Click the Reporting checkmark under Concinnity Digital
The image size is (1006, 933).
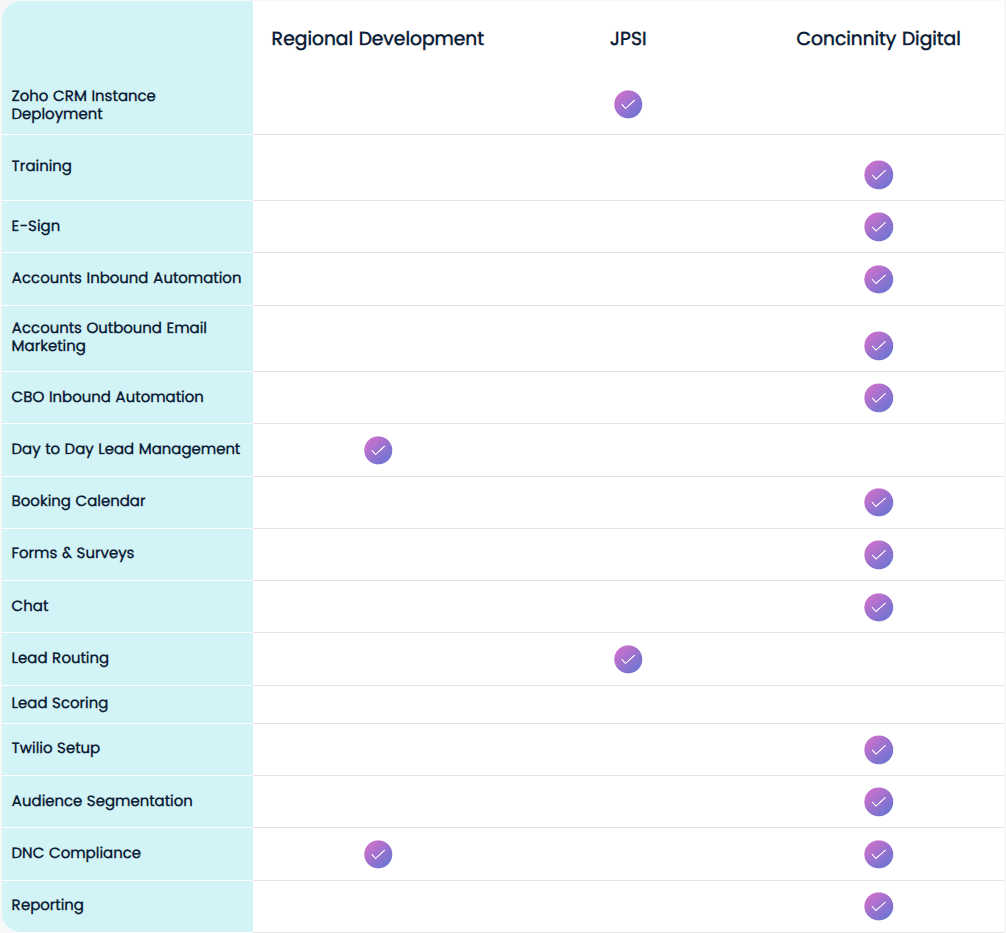tap(878, 906)
